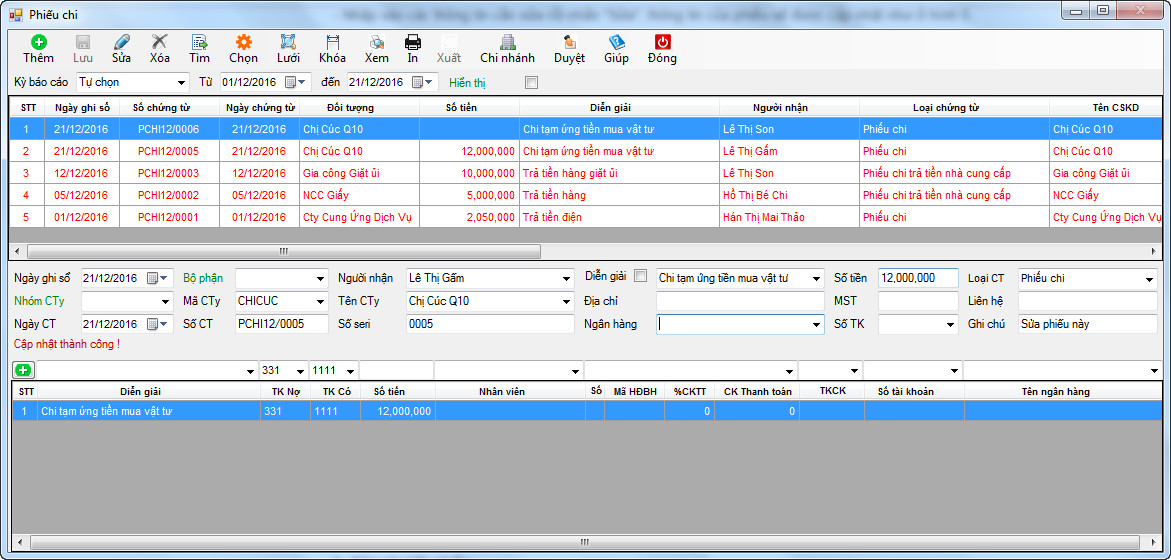Screen dimensions: 1171x560
Task: Click the Số tiền input field
Action: coord(918,278)
